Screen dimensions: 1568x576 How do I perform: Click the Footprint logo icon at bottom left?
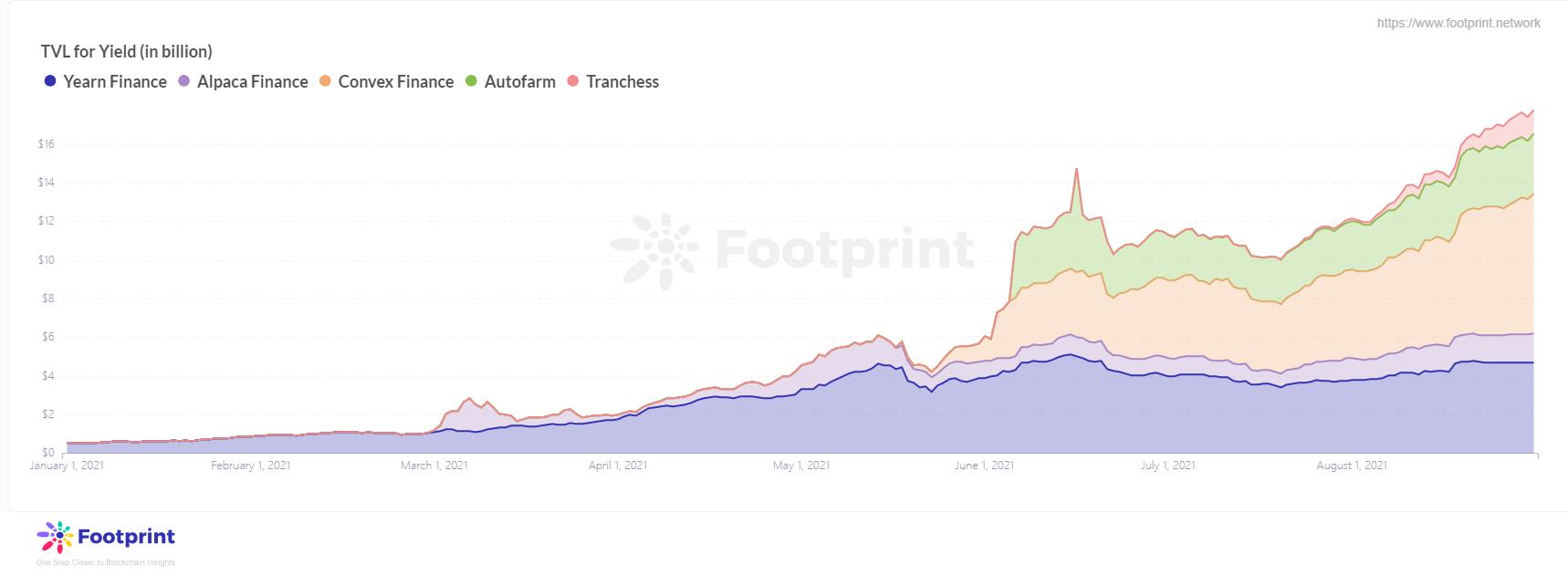pyautogui.click(x=54, y=538)
